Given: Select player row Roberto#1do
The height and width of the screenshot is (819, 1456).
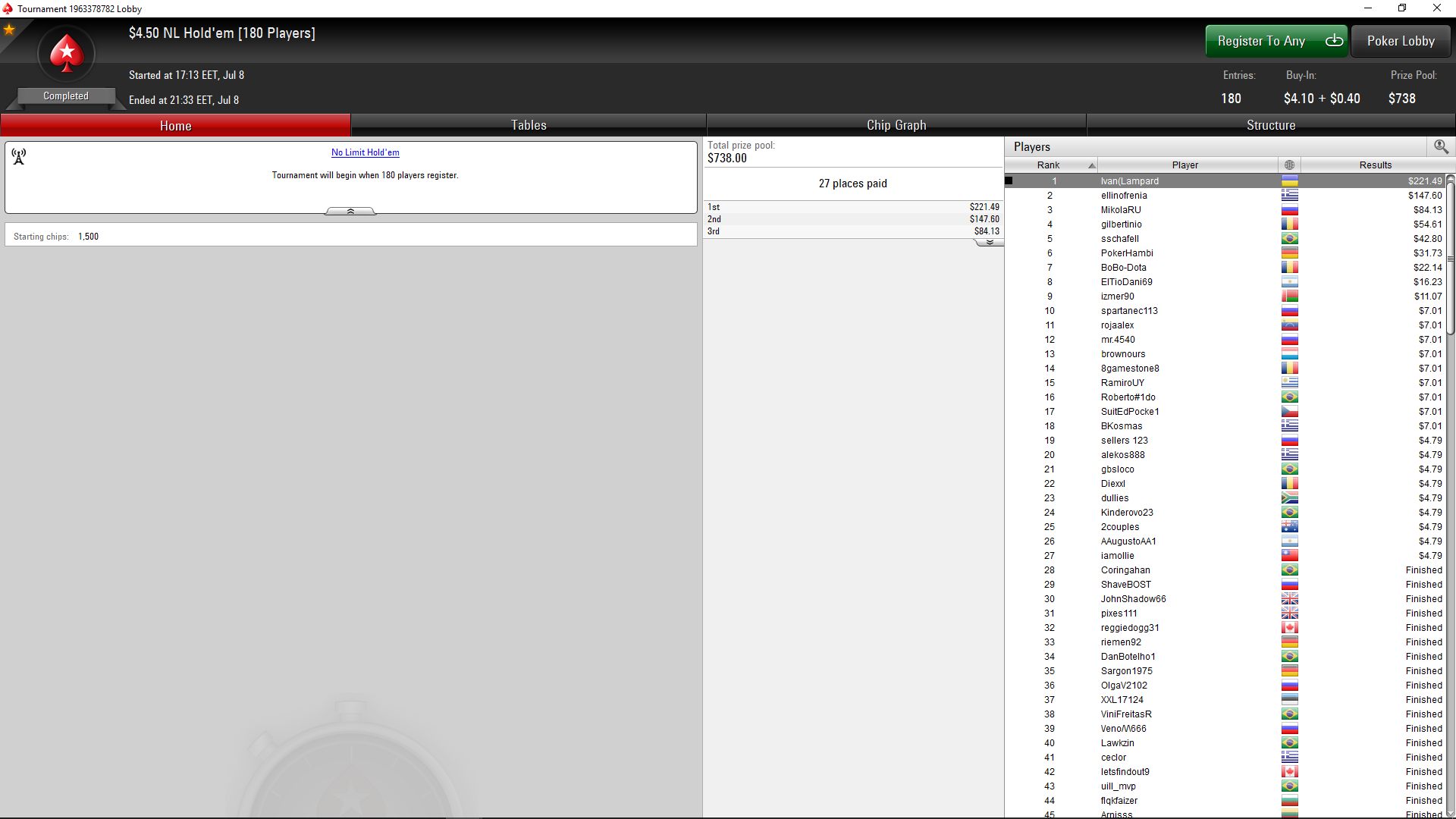Looking at the screenshot, I should (1225, 397).
